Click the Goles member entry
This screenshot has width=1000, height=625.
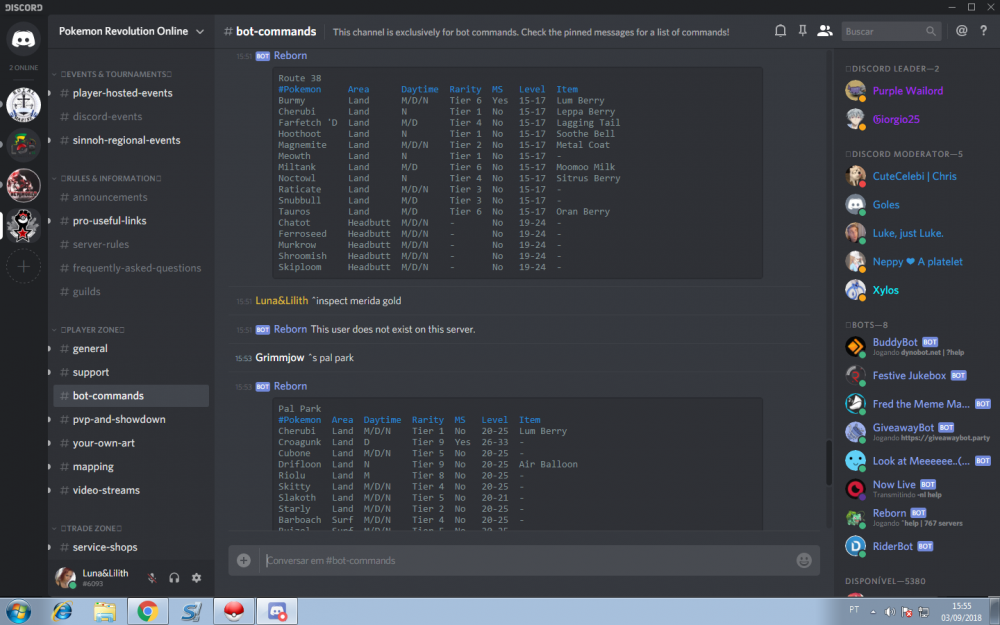tap(915, 205)
